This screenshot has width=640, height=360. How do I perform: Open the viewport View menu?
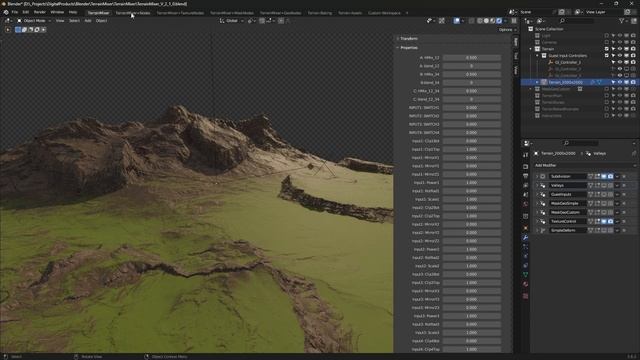point(60,20)
